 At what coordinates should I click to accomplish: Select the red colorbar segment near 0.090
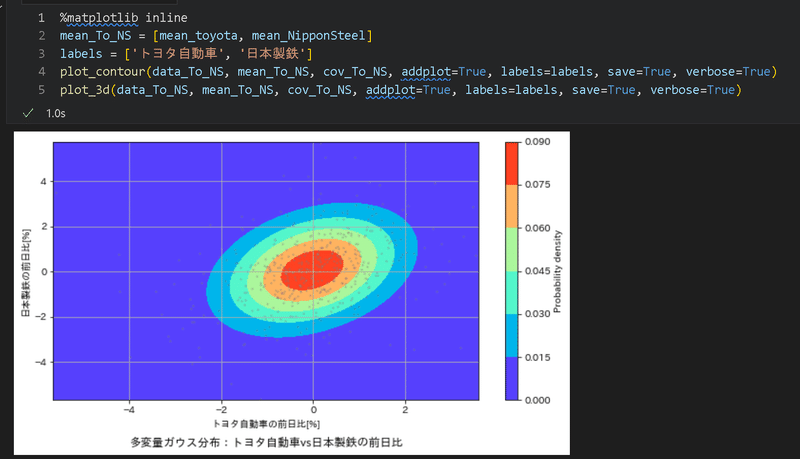pos(512,163)
